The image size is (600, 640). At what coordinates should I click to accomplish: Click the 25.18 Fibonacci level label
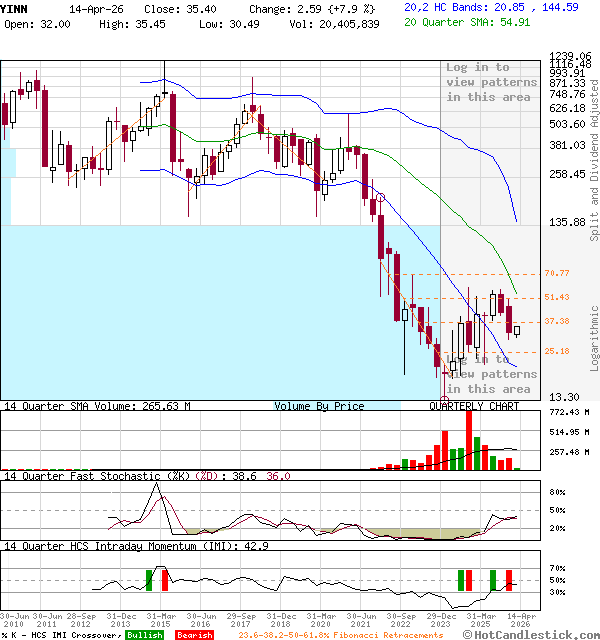[556, 351]
